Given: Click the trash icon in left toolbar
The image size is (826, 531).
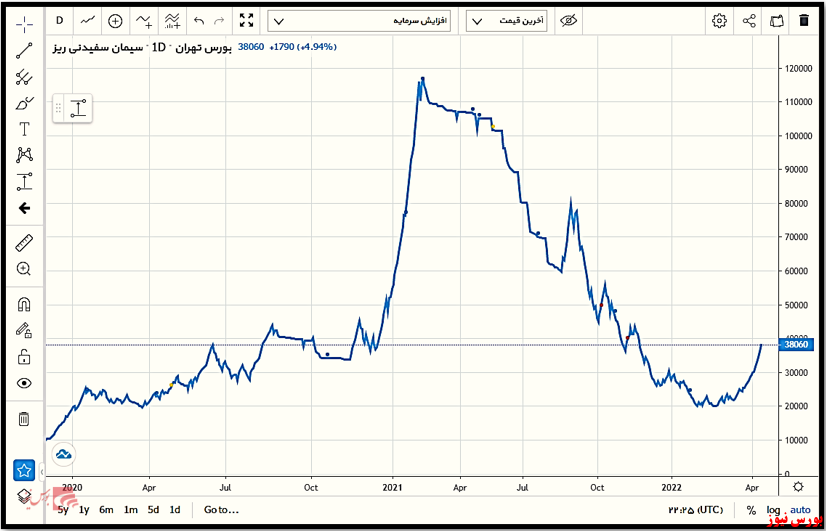Looking at the screenshot, I should [x=25, y=419].
